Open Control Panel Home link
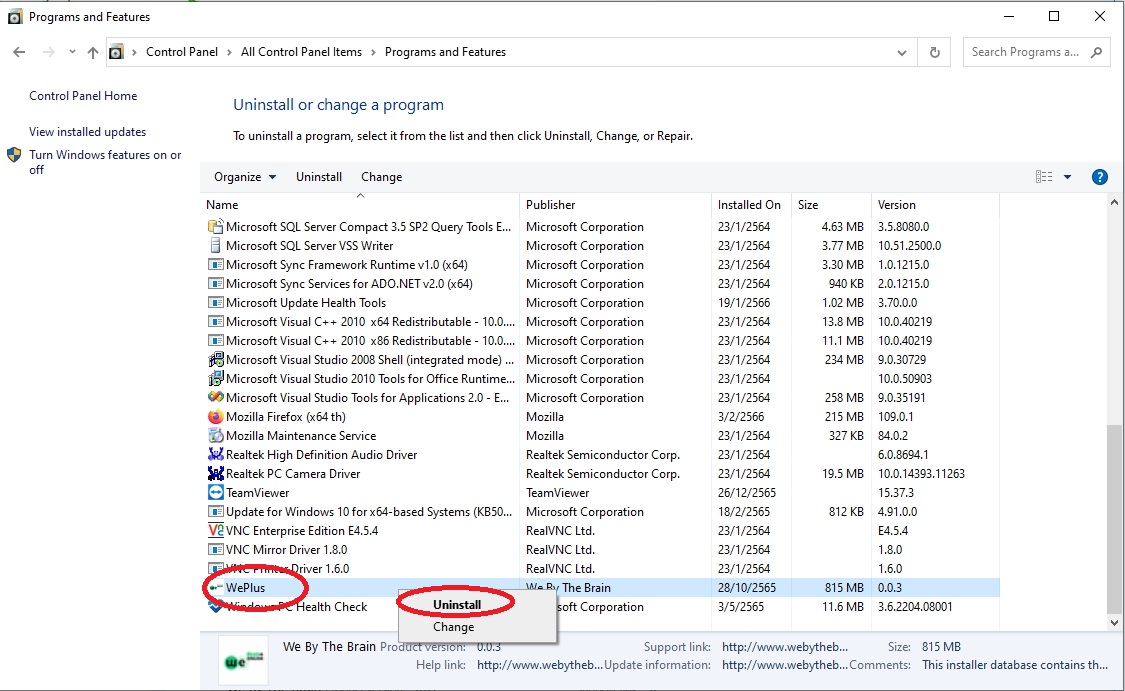Image resolution: width=1125 pixels, height=691 pixels. (83, 96)
